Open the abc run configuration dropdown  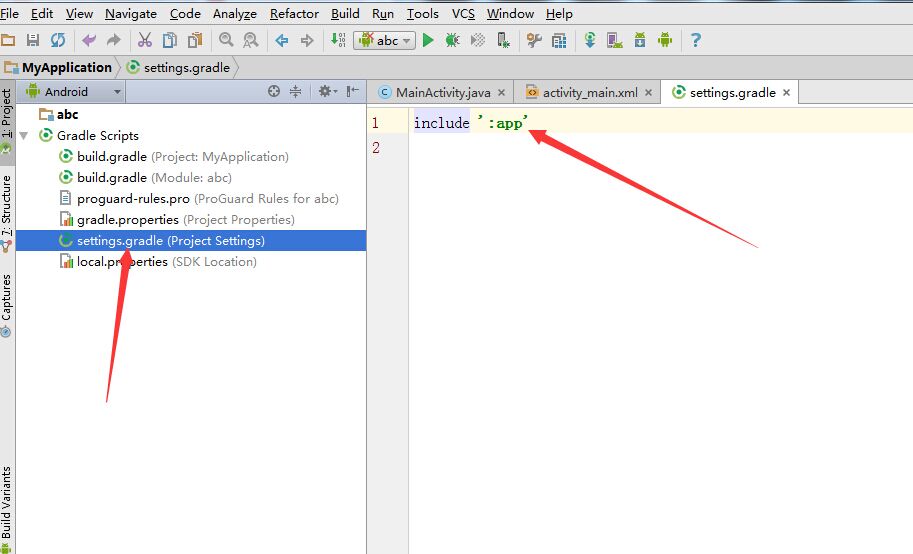384,40
